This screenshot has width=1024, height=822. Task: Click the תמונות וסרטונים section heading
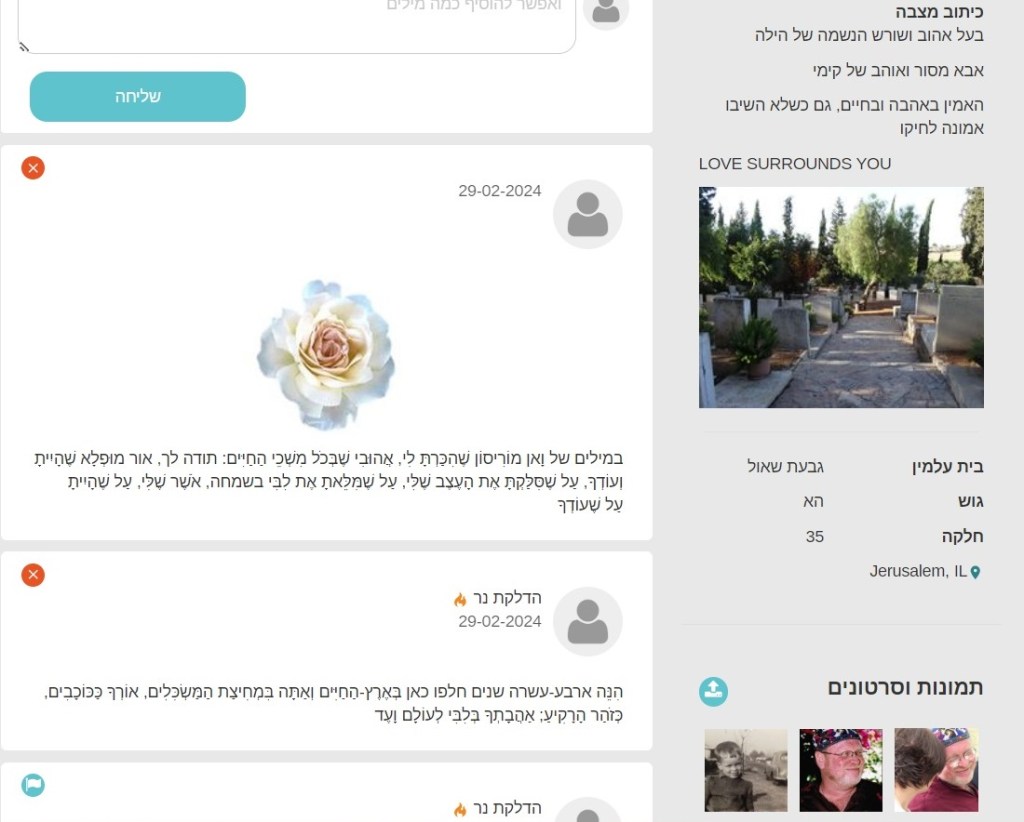point(905,688)
